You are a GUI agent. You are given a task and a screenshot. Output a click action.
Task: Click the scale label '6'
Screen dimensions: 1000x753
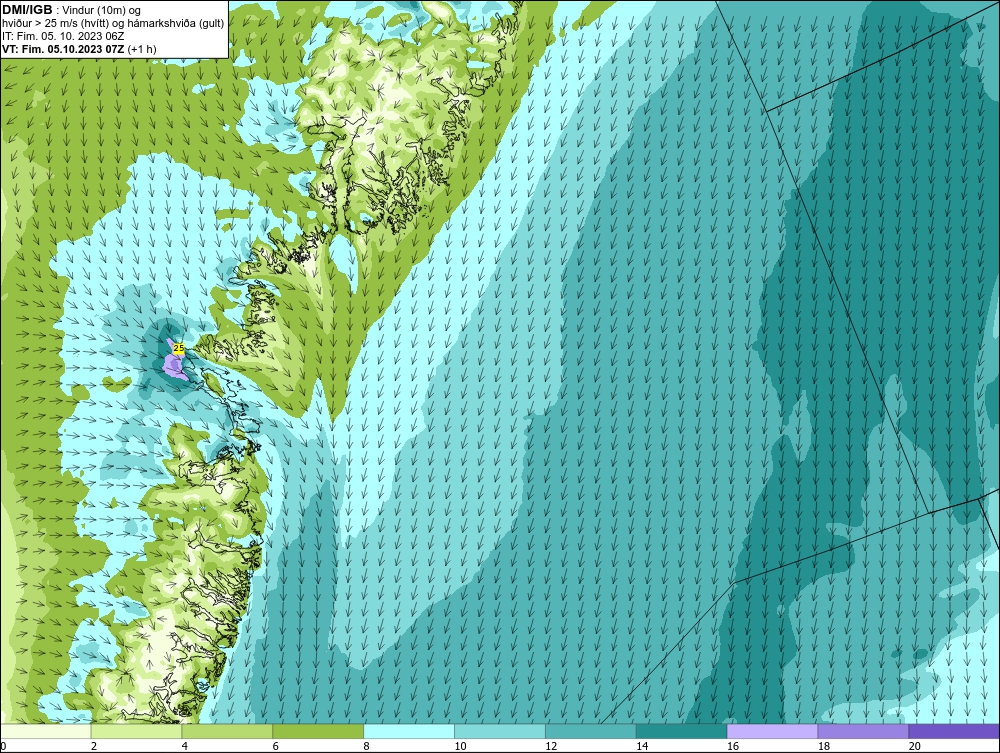(x=276, y=746)
